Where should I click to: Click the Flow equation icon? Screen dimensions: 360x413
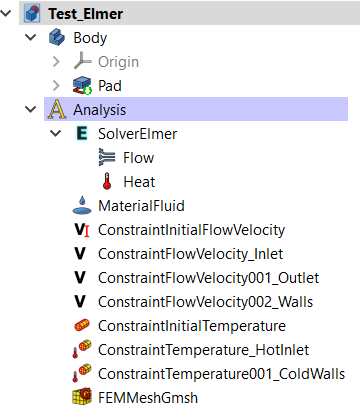107,157
